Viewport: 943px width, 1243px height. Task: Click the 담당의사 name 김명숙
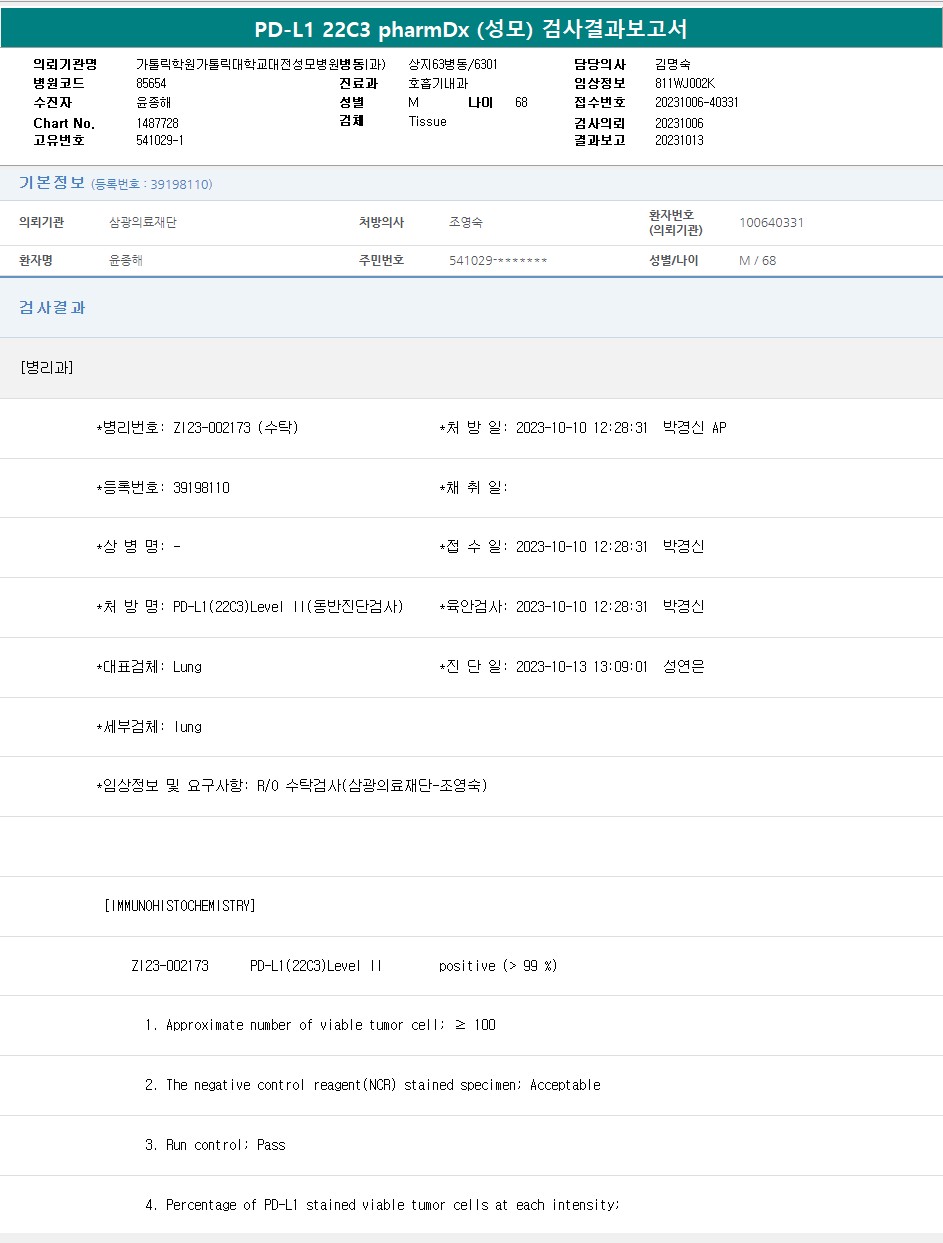click(x=672, y=64)
